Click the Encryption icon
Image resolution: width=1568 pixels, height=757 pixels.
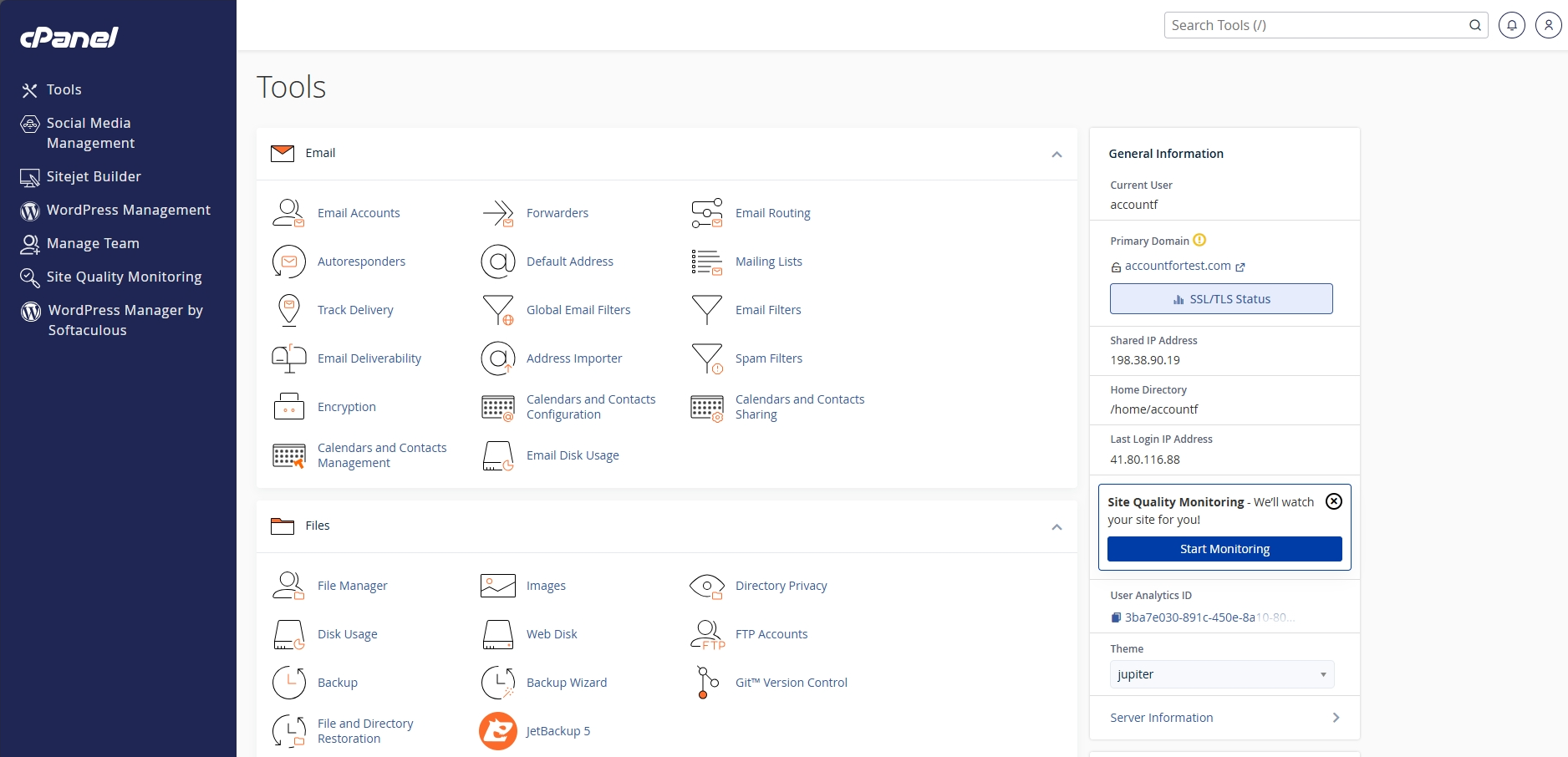pyautogui.click(x=288, y=407)
